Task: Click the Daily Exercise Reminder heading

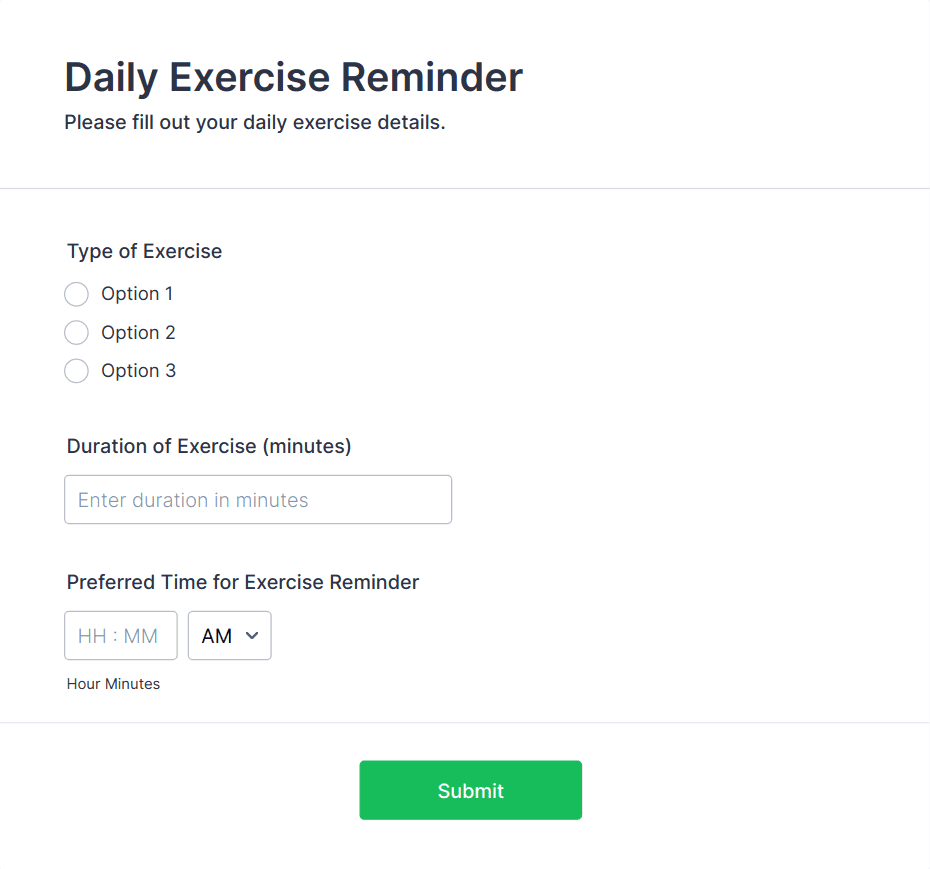Action: (x=292, y=77)
